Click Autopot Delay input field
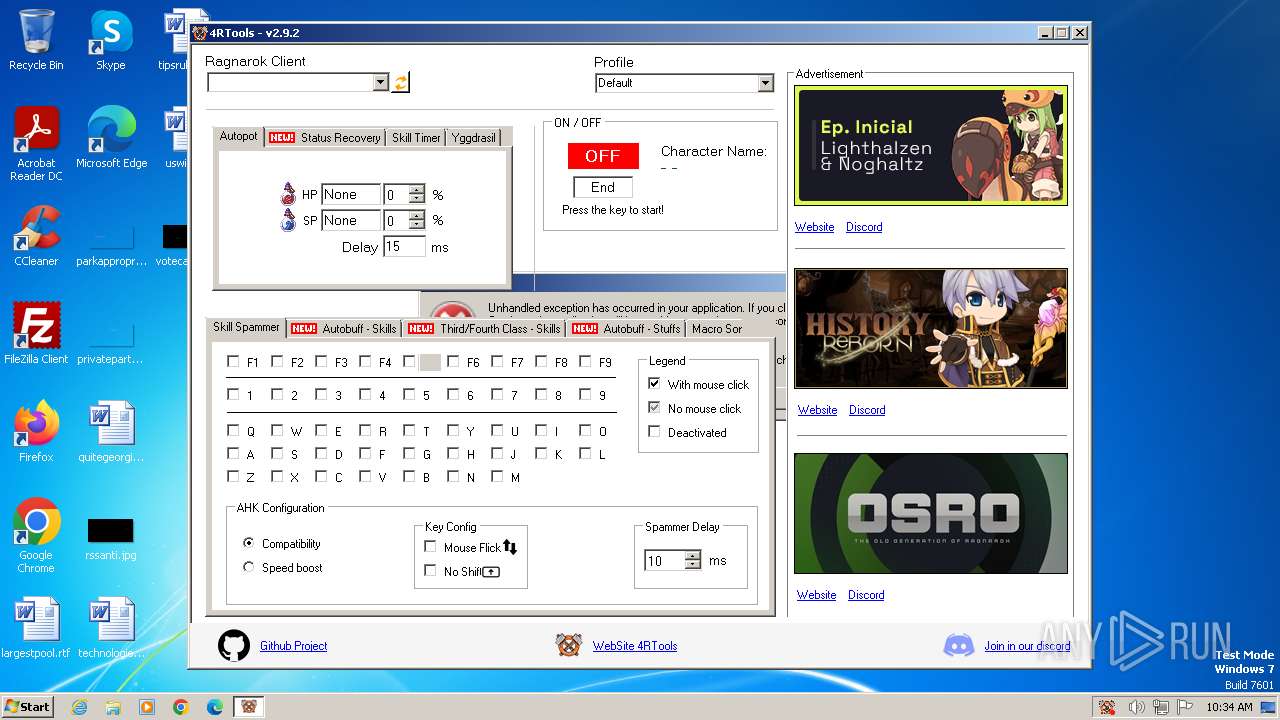Image resolution: width=1280 pixels, height=720 pixels. pos(405,246)
